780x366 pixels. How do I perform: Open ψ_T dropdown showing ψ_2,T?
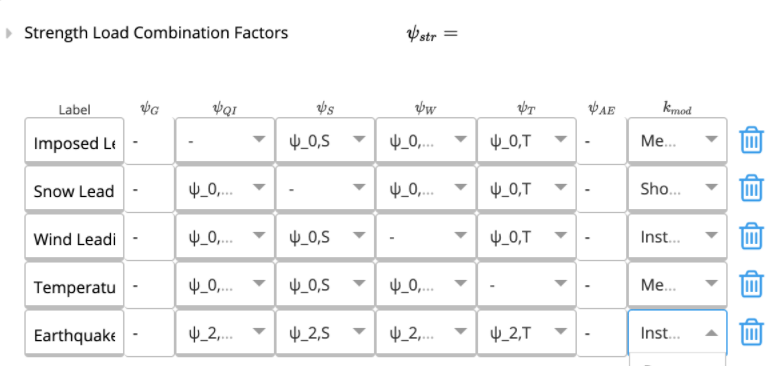[527, 332]
